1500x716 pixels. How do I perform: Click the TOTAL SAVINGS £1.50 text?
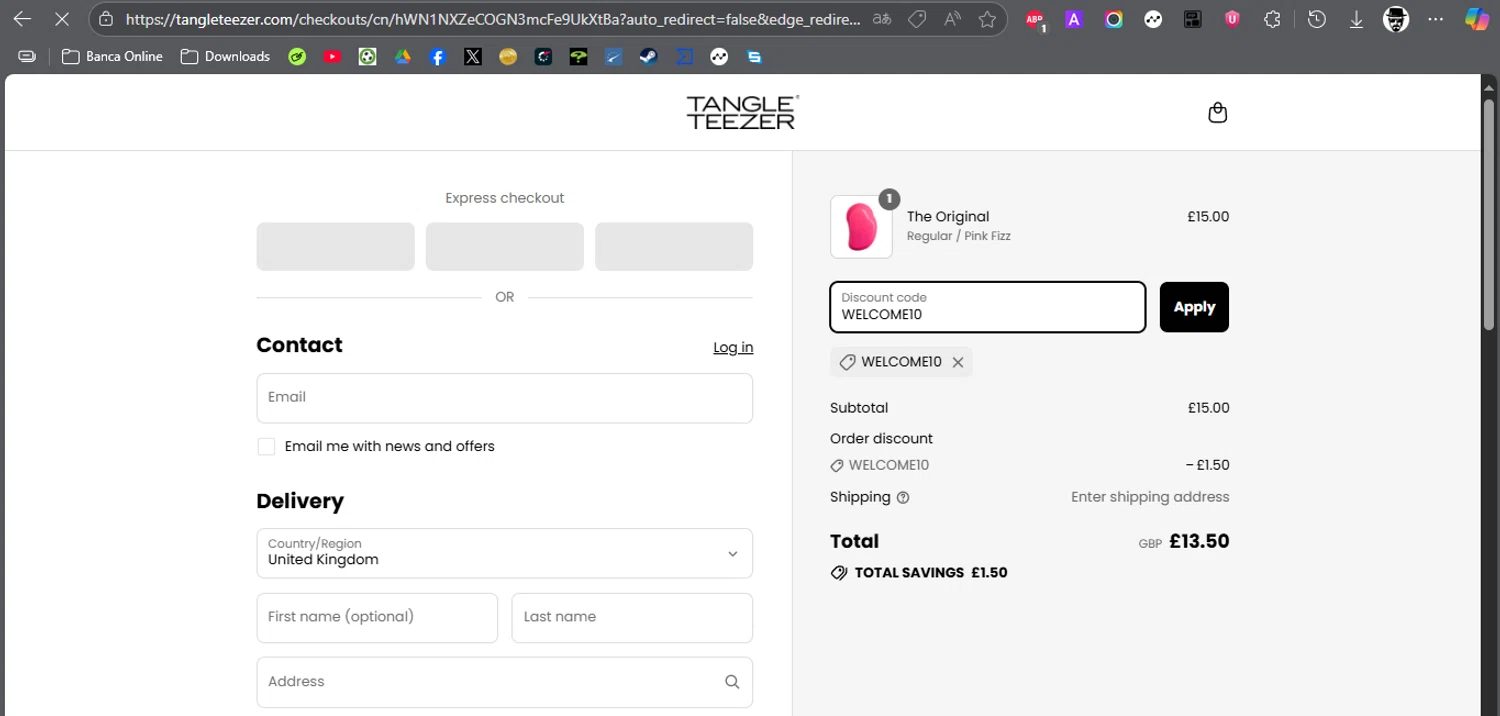point(931,573)
